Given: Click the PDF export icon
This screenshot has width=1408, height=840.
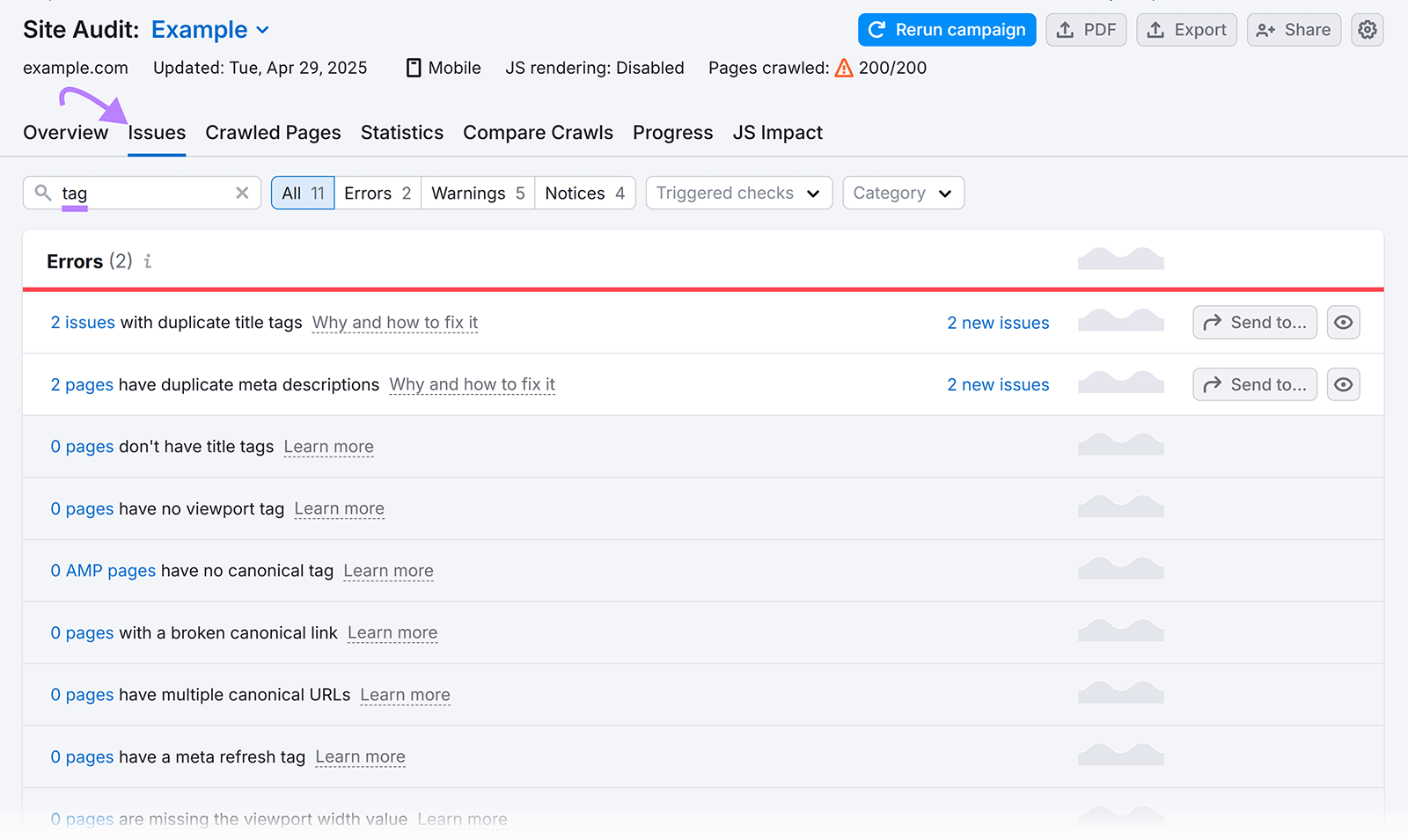Looking at the screenshot, I should [x=1066, y=29].
